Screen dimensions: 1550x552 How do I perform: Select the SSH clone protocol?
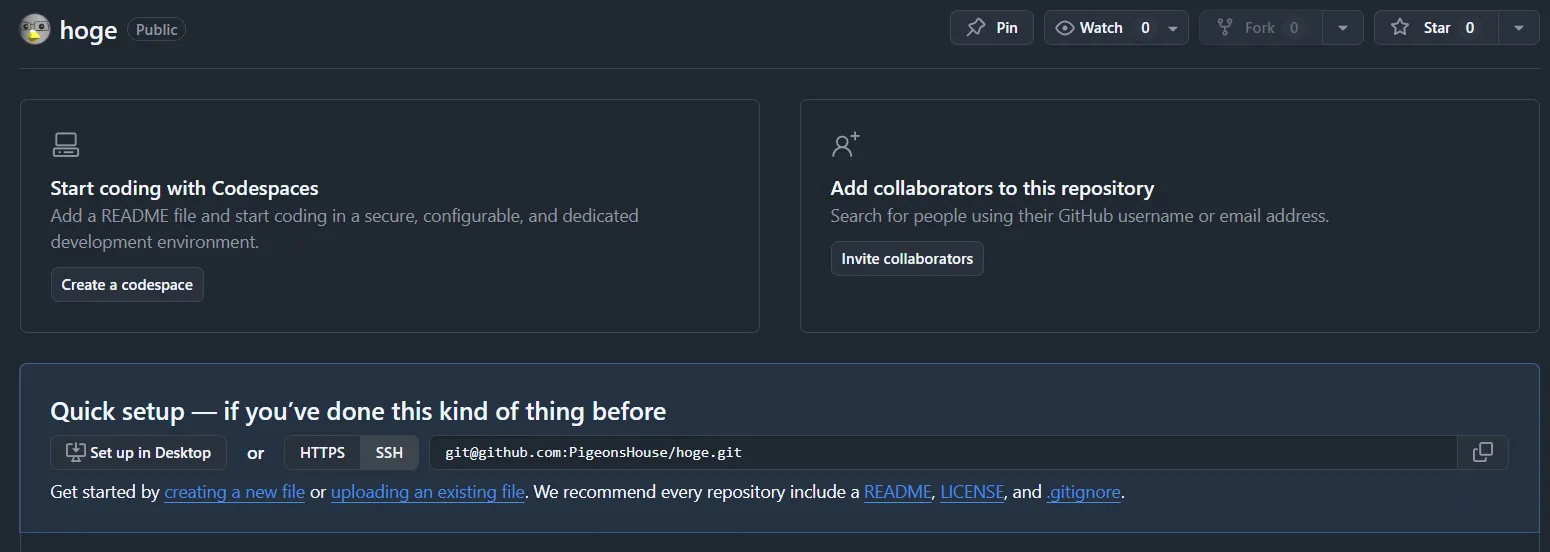click(x=389, y=453)
